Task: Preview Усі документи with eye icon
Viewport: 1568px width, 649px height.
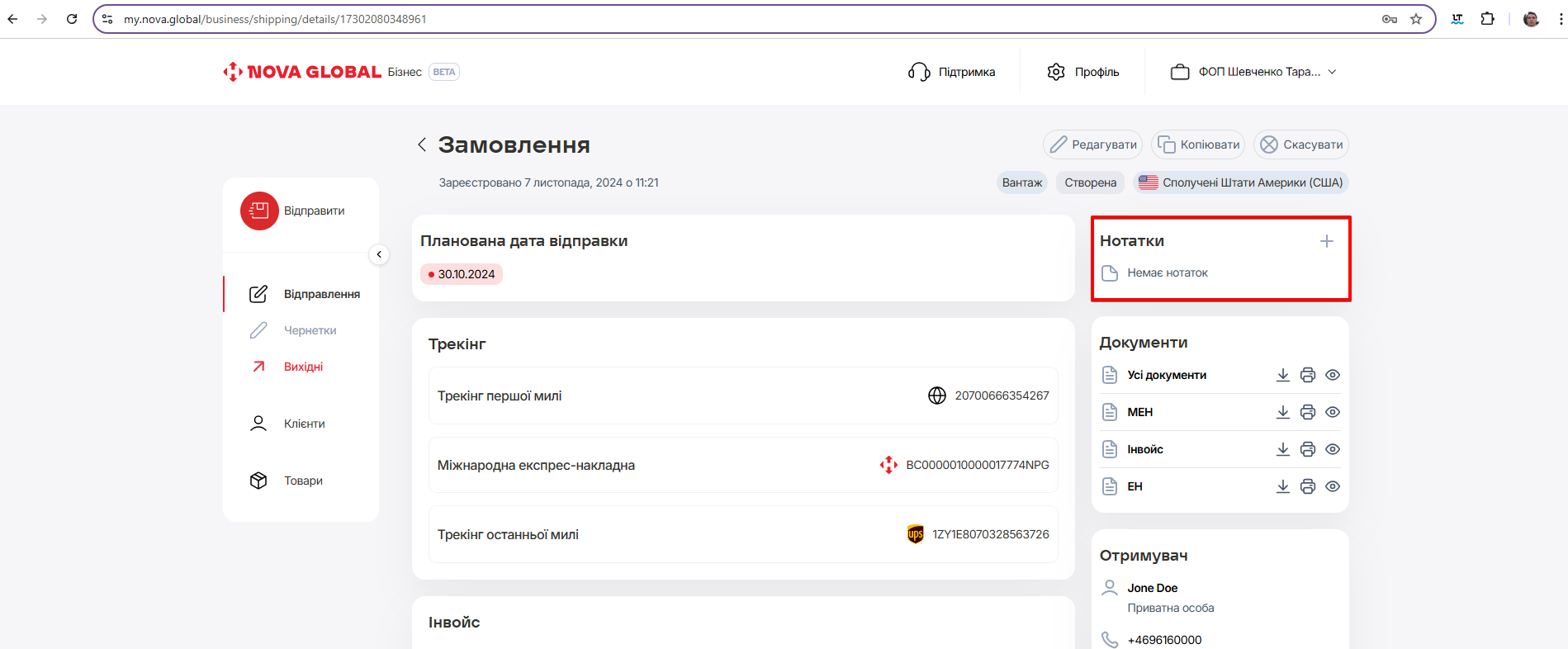Action: click(x=1332, y=375)
